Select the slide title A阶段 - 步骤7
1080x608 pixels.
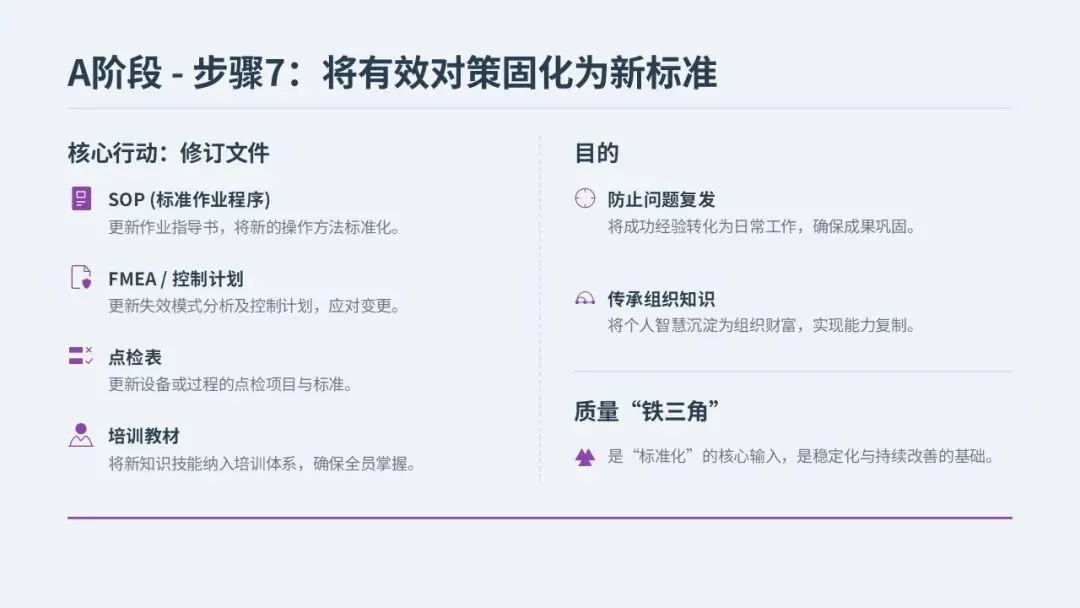pyautogui.click(x=392, y=72)
